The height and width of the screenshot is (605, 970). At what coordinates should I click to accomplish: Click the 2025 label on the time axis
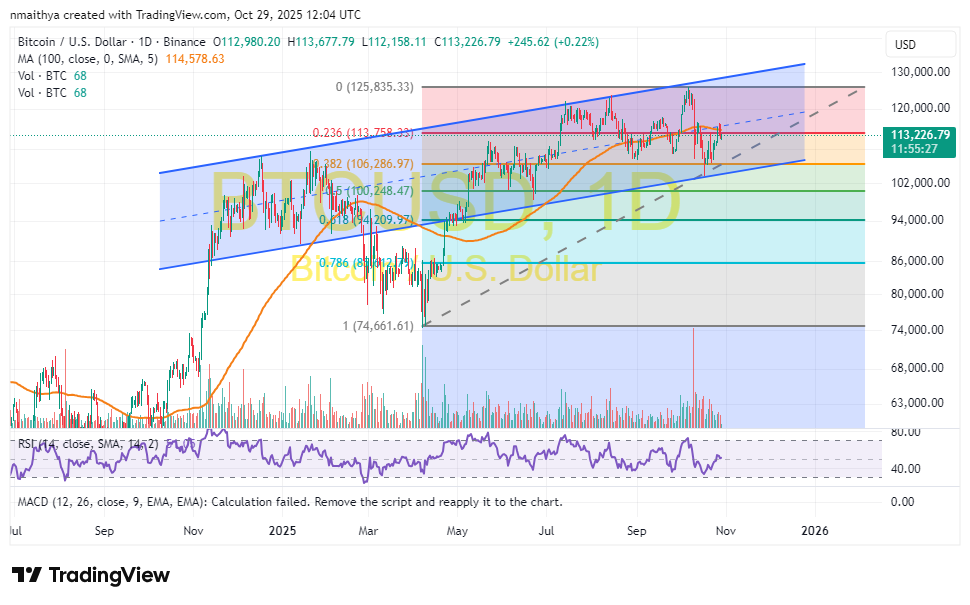[x=283, y=531]
